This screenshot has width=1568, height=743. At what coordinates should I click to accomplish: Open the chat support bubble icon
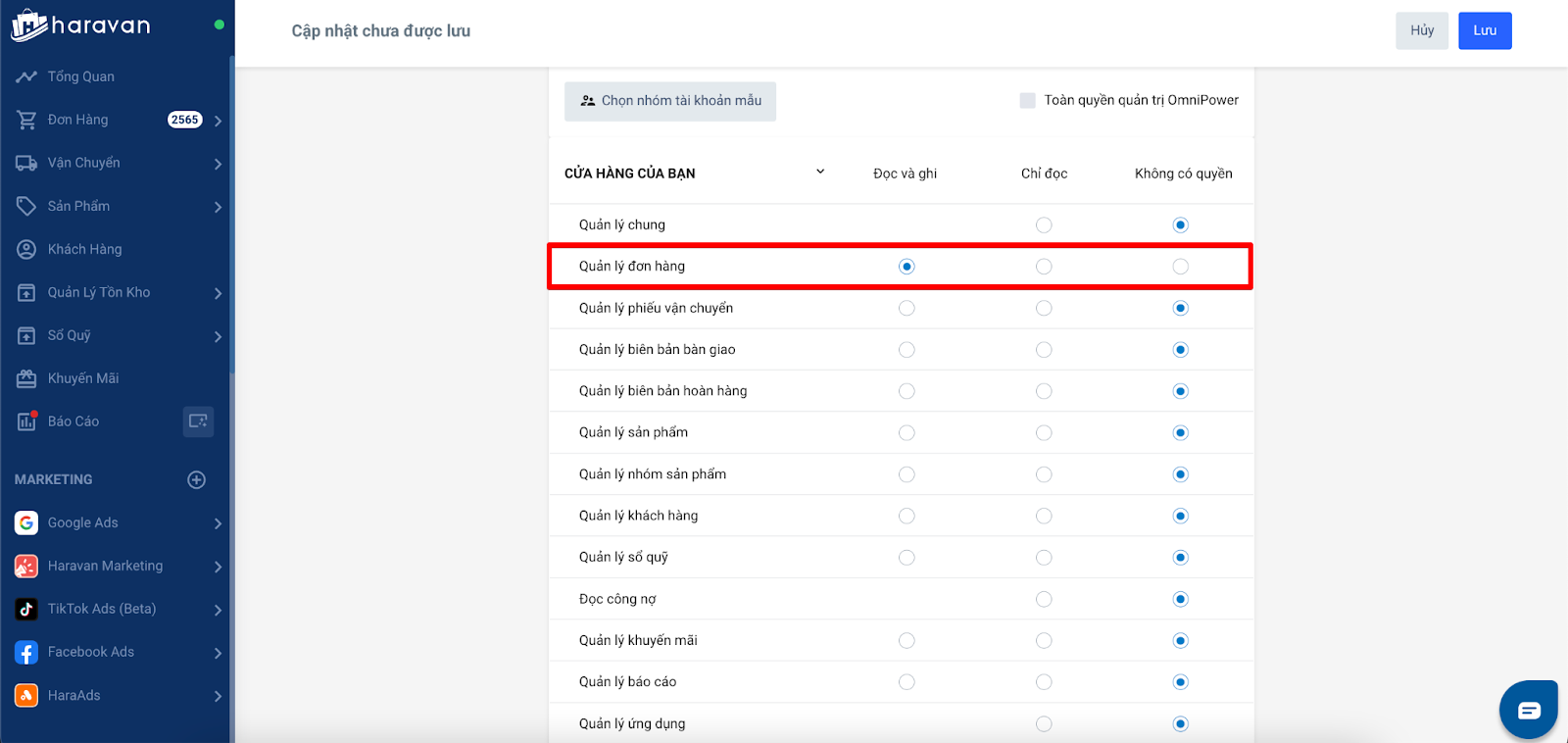click(x=1528, y=710)
